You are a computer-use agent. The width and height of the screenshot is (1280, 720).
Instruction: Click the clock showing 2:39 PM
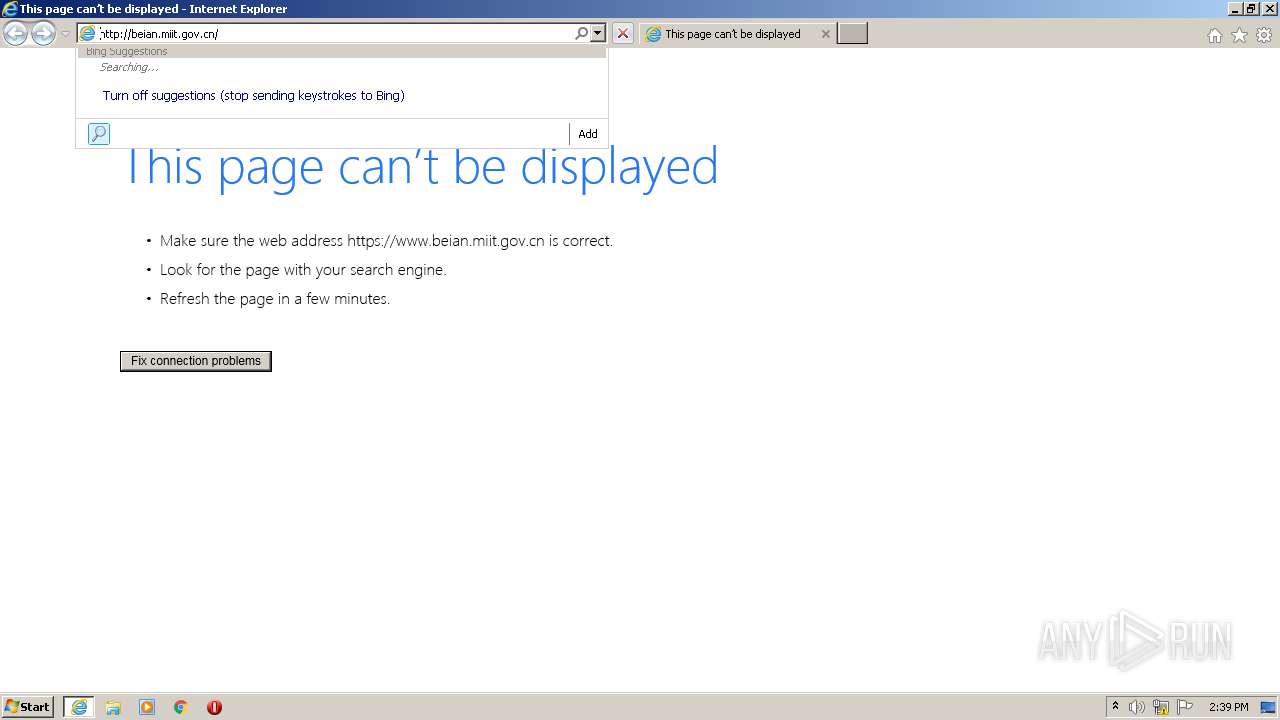1229,707
